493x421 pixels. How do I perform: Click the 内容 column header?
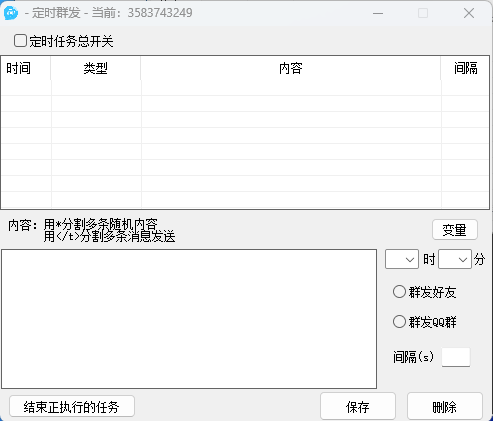click(291, 68)
